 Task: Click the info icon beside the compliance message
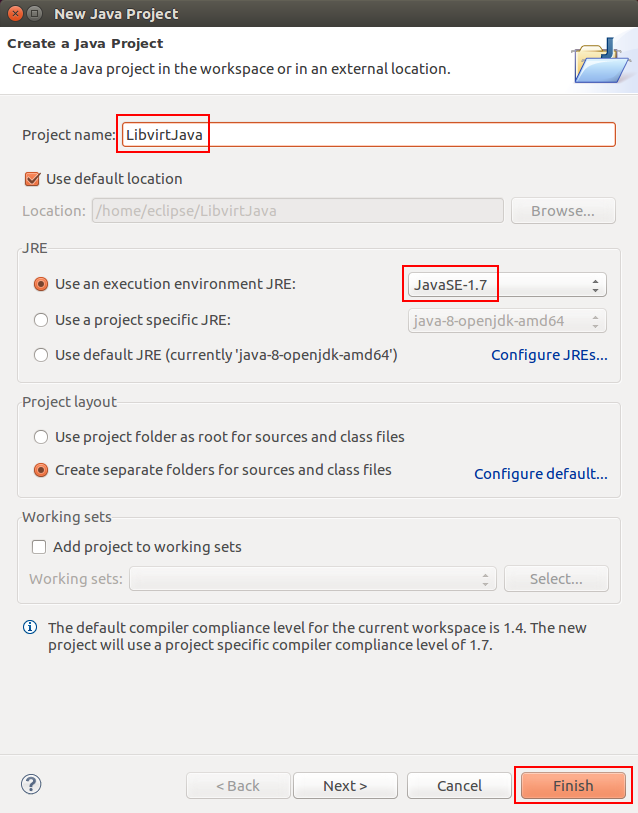pyautogui.click(x=30, y=627)
